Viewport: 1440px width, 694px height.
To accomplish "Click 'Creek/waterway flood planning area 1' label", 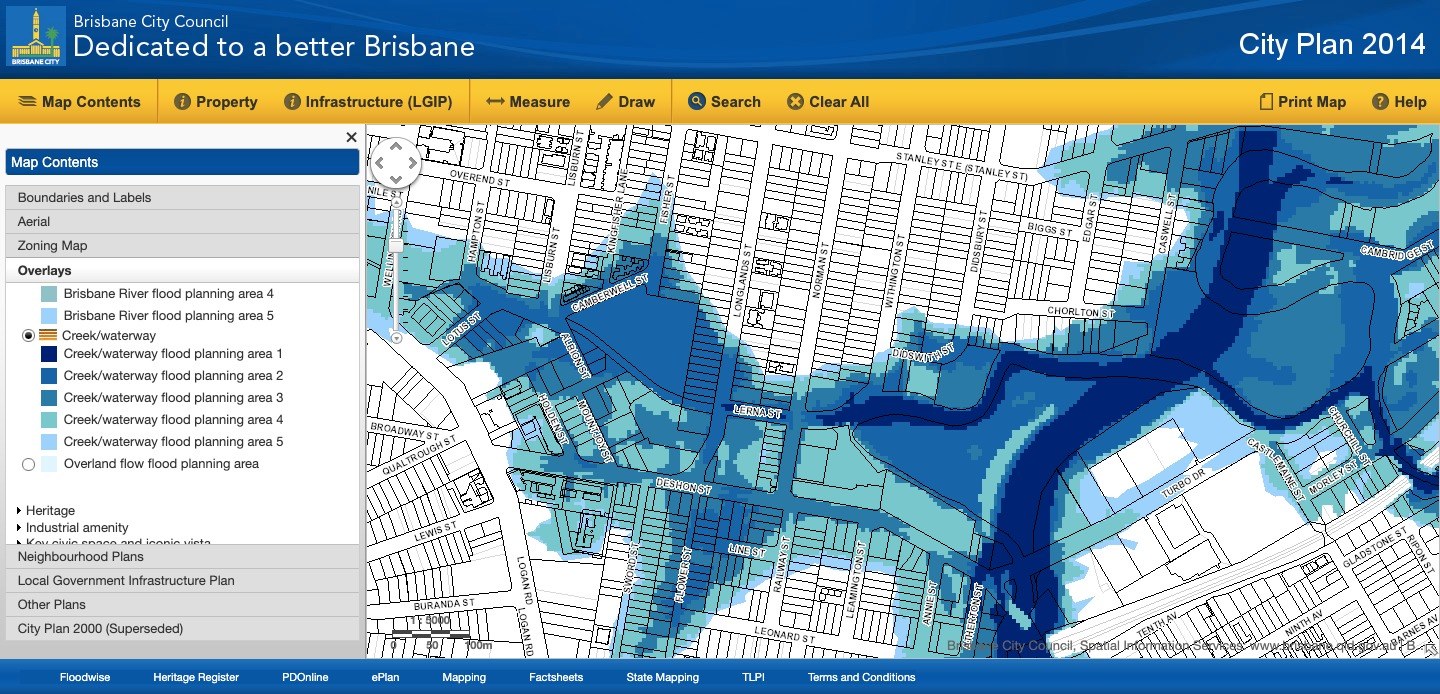I will [173, 354].
